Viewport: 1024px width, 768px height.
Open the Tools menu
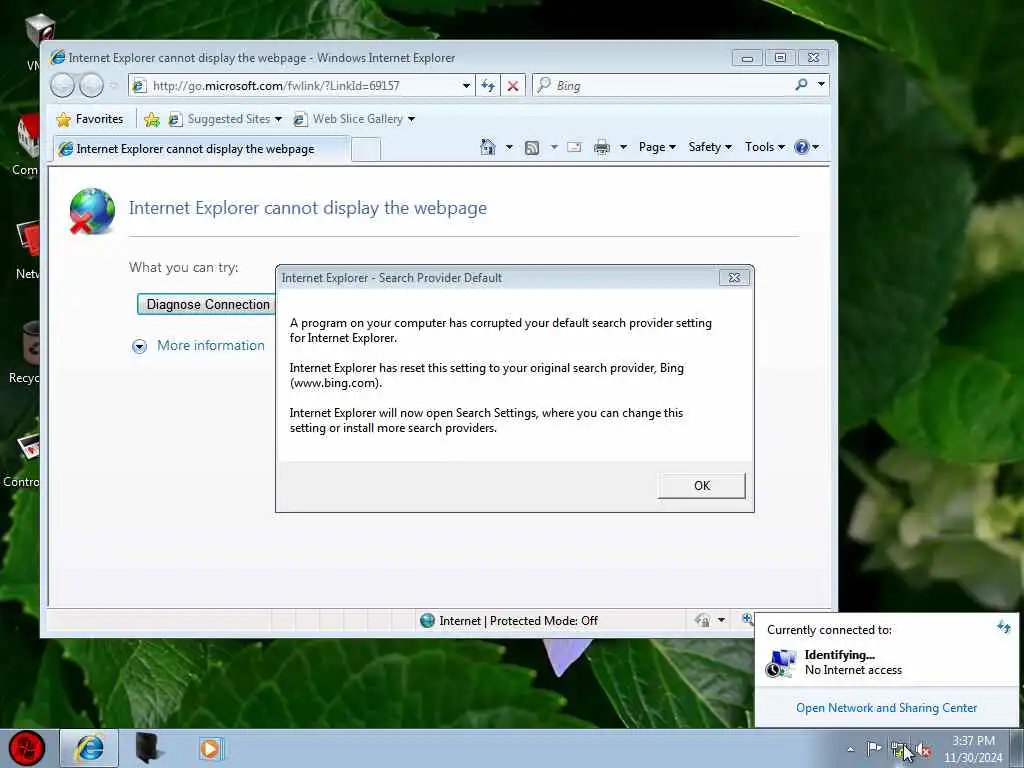(x=765, y=147)
